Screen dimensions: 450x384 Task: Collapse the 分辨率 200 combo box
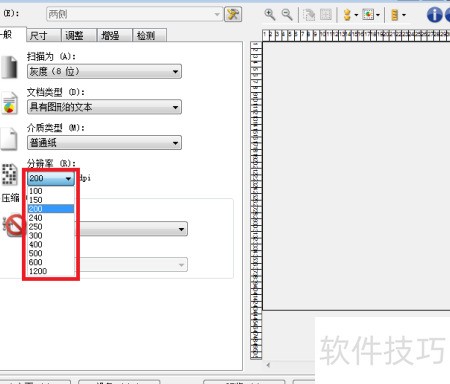click(x=51, y=178)
